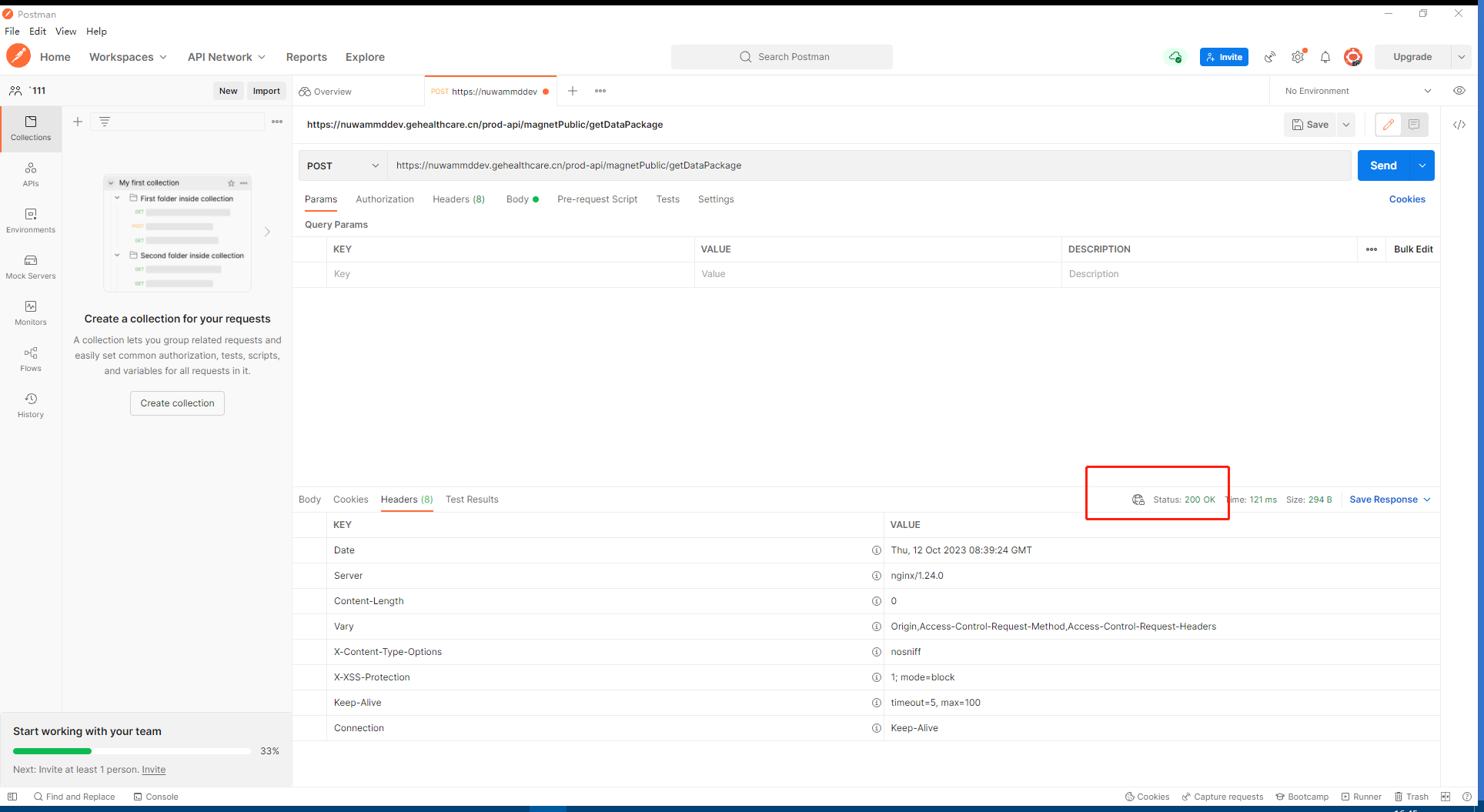Open the capture requests satellite icon in header
The height and width of the screenshot is (812, 1484).
click(1270, 57)
